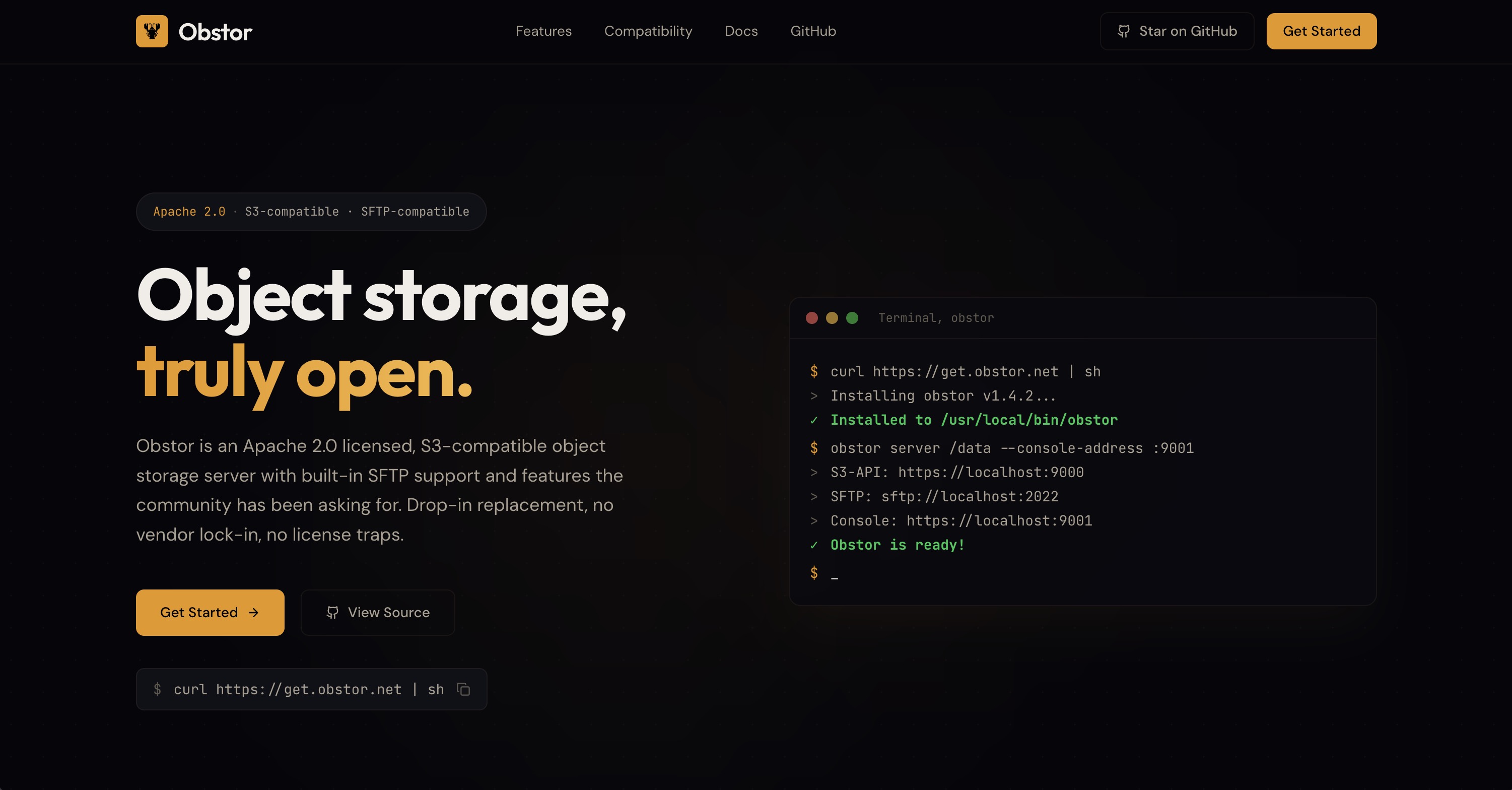Screen dimensions: 1512x790
Task: Click the SFTP-compatible badge text
Action: 415,212
